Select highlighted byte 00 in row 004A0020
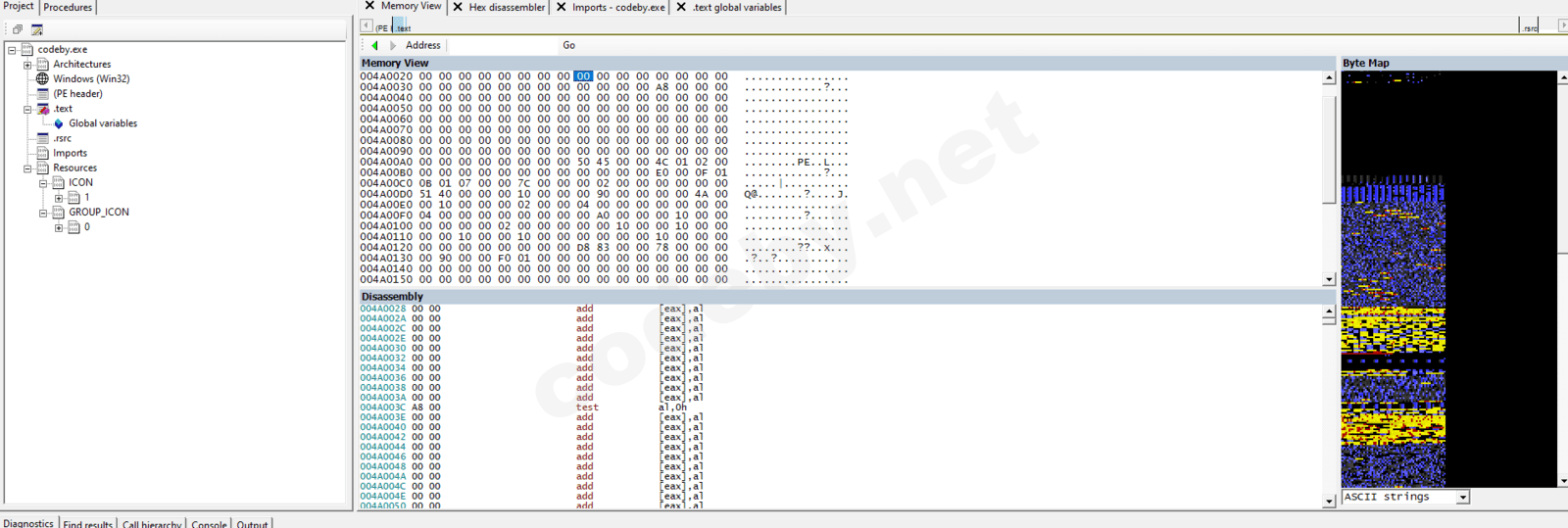 click(583, 76)
